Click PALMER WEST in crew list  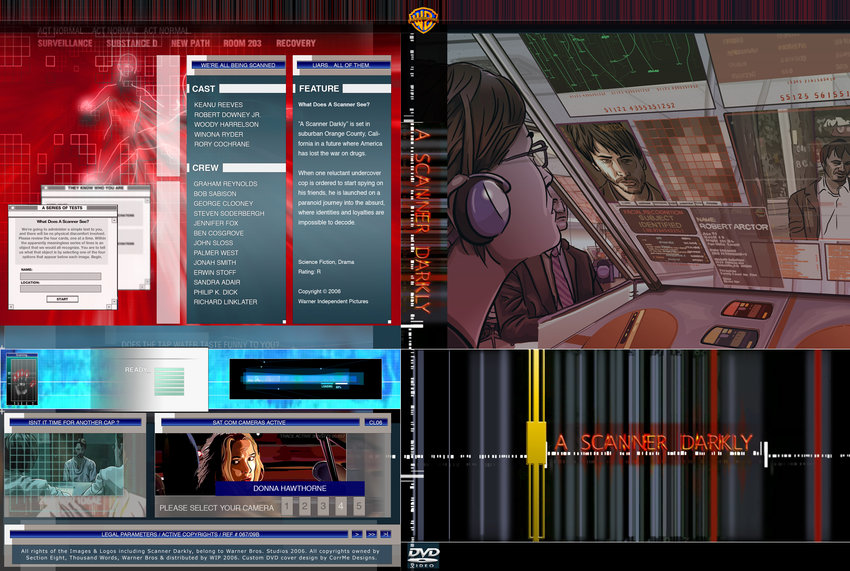point(216,253)
